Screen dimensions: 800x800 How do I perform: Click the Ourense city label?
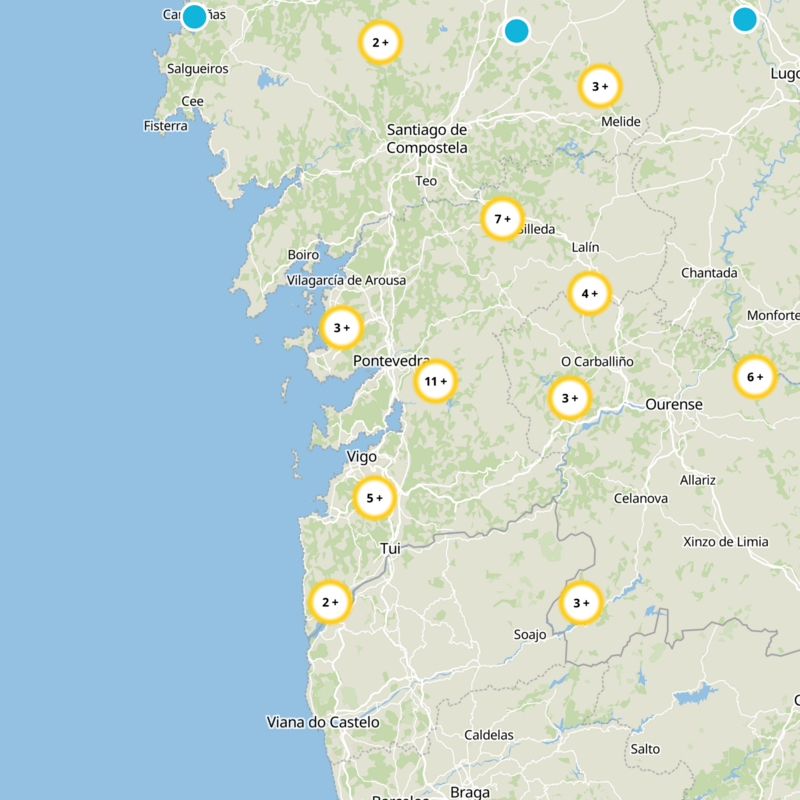click(x=674, y=405)
